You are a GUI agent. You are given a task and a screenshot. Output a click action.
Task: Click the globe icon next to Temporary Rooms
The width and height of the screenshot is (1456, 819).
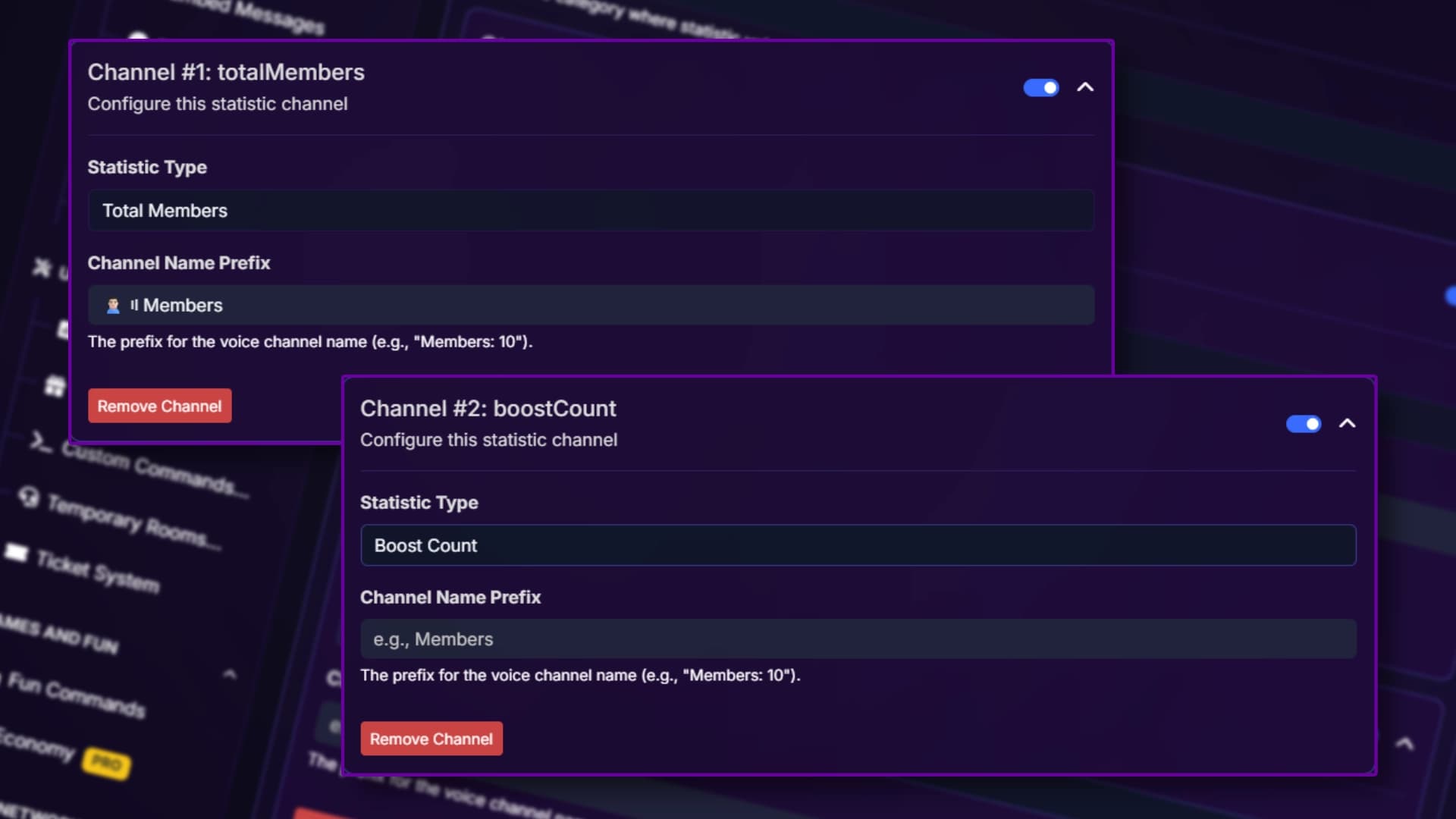point(29,497)
